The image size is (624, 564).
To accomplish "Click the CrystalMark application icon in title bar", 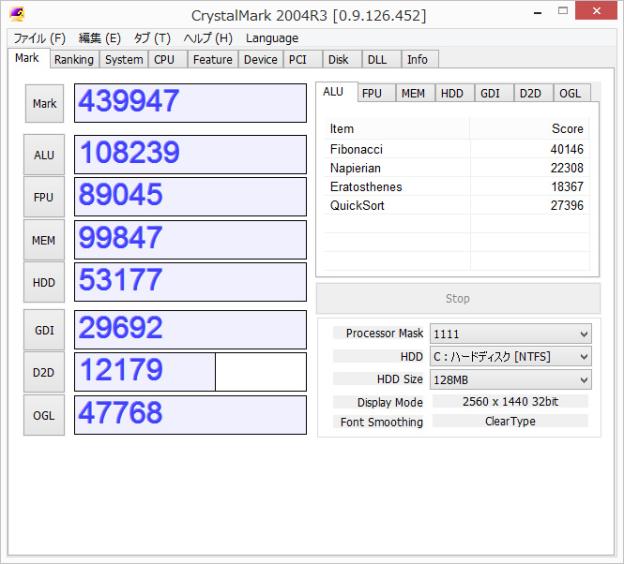I will pyautogui.click(x=17, y=14).
